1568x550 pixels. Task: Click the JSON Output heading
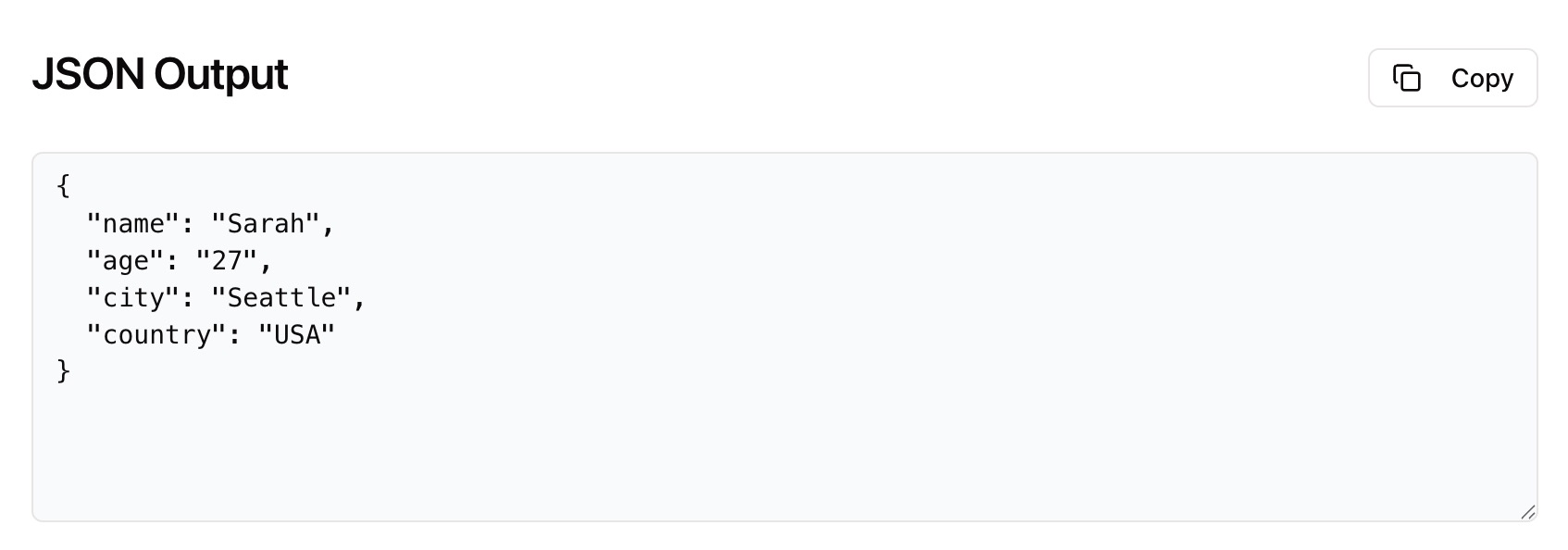pyautogui.click(x=160, y=74)
